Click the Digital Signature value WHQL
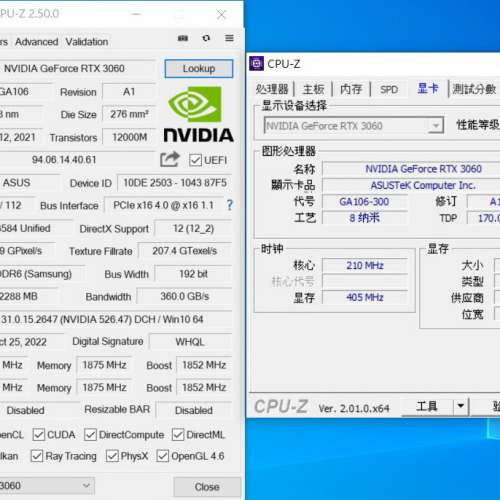 [x=190, y=342]
